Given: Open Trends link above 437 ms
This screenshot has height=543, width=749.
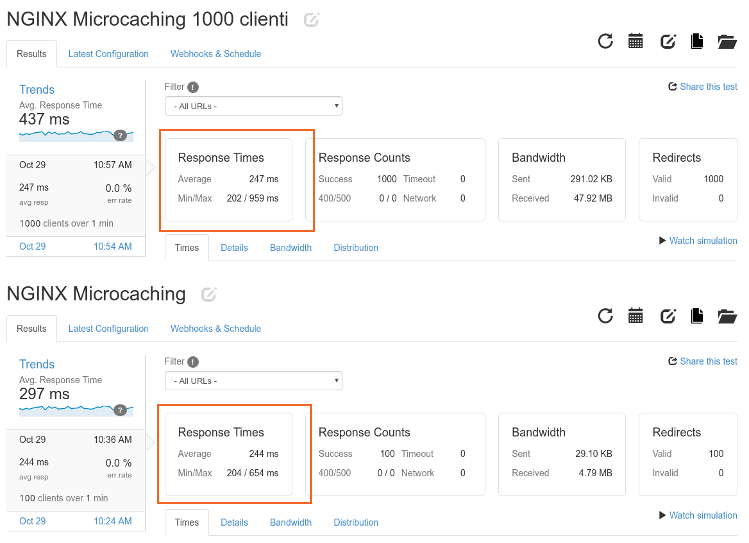Looking at the screenshot, I should pos(37,90).
